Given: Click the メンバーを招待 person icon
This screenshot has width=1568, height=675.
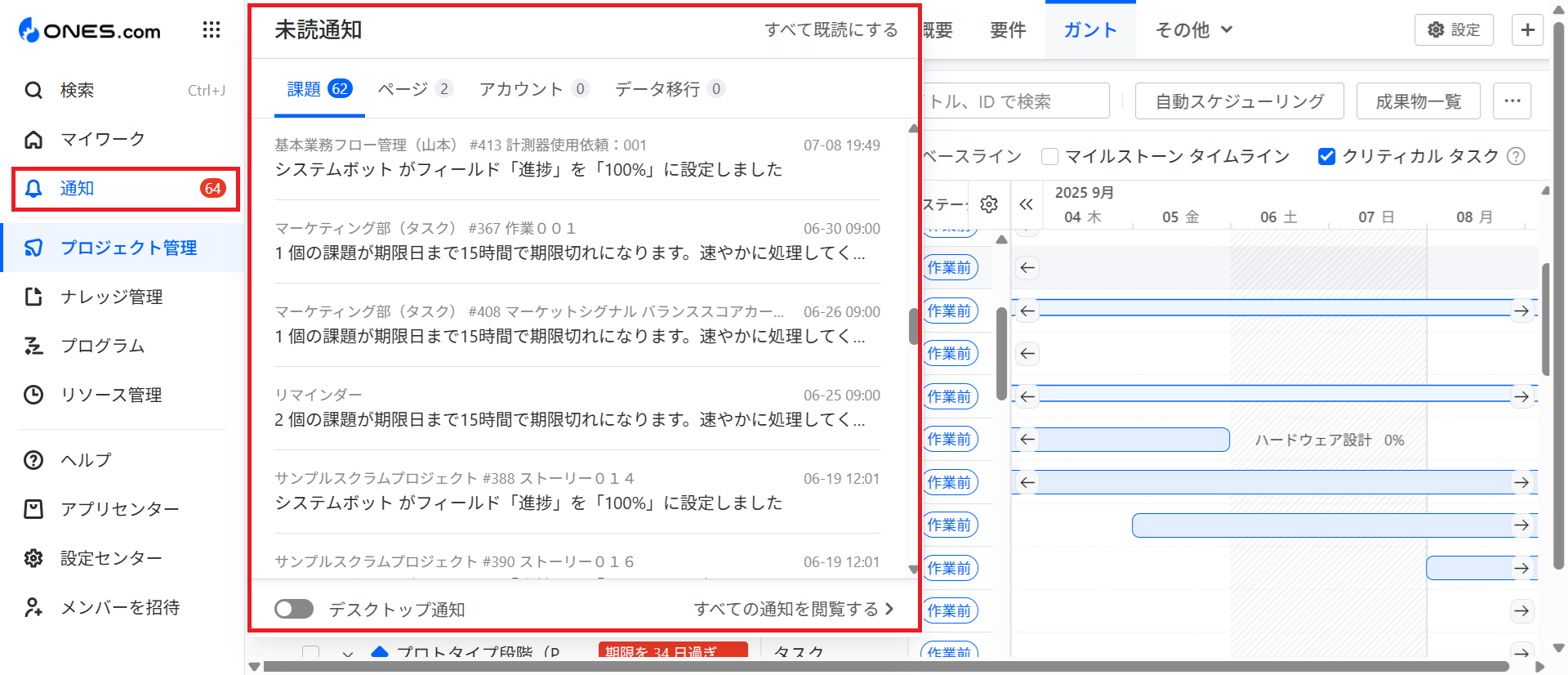Looking at the screenshot, I should (x=33, y=607).
